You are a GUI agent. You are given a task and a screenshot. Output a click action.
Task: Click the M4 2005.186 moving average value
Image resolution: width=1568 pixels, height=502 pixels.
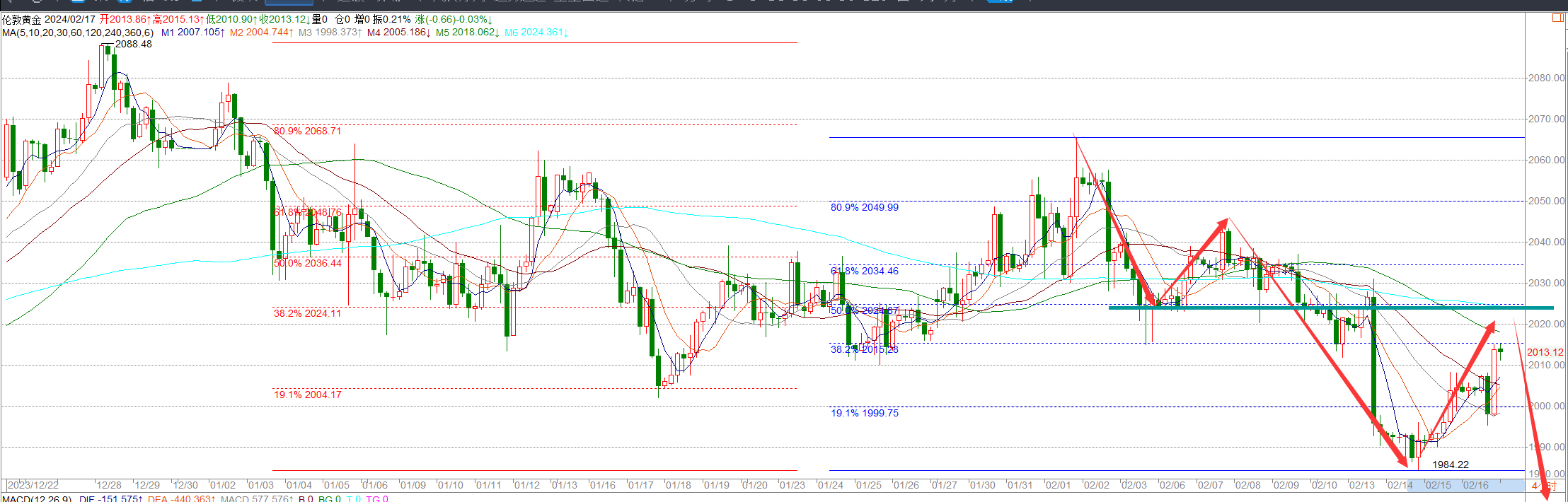398,33
